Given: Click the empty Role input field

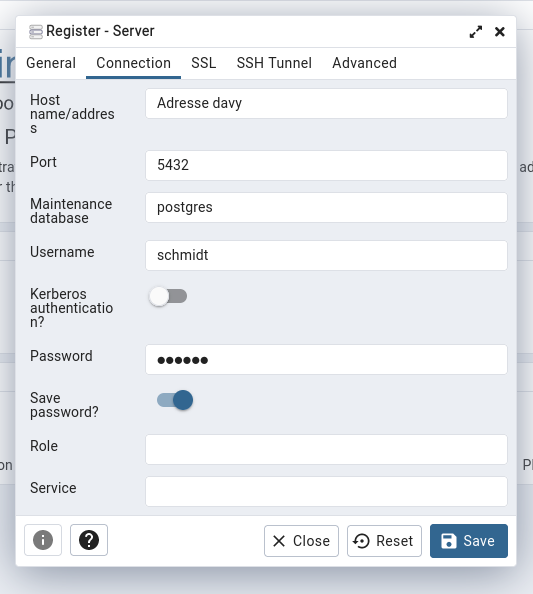Looking at the screenshot, I should coord(326,450).
